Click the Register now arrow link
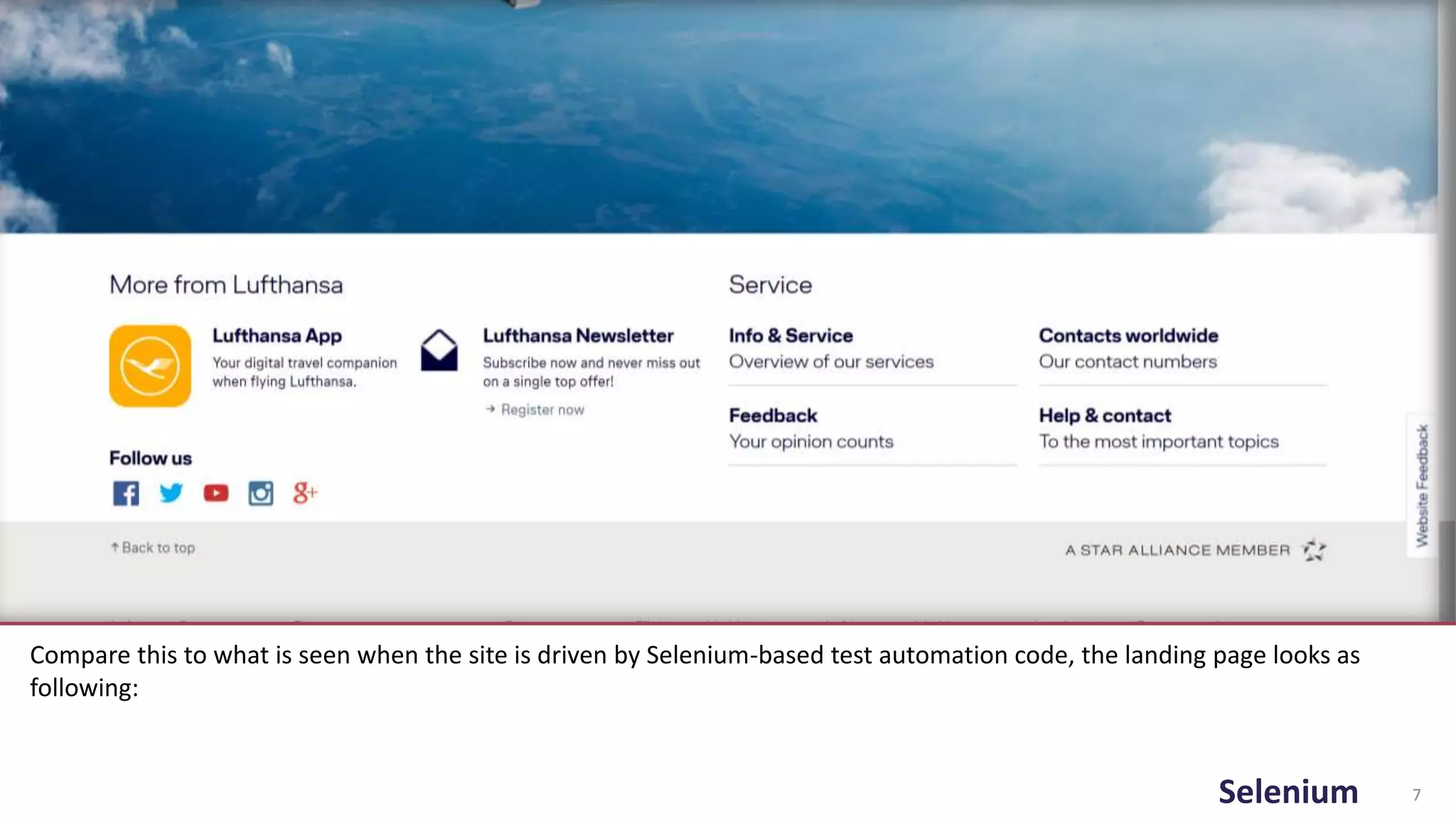This screenshot has height=819, width=1456. [x=535, y=409]
